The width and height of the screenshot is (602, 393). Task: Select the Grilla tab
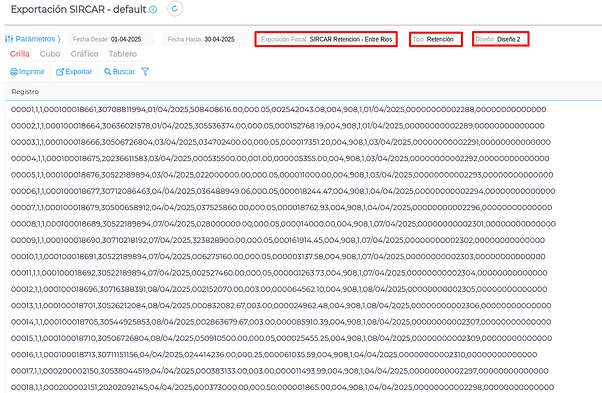click(x=20, y=54)
